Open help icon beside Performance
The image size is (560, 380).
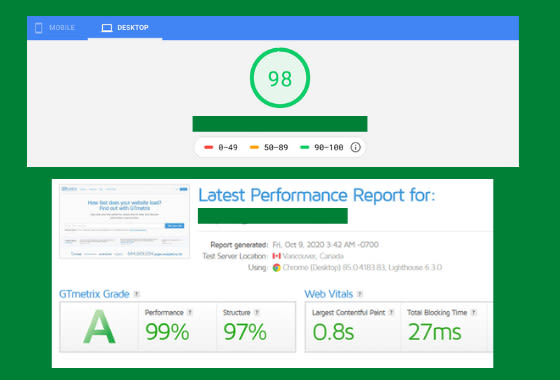point(190,312)
